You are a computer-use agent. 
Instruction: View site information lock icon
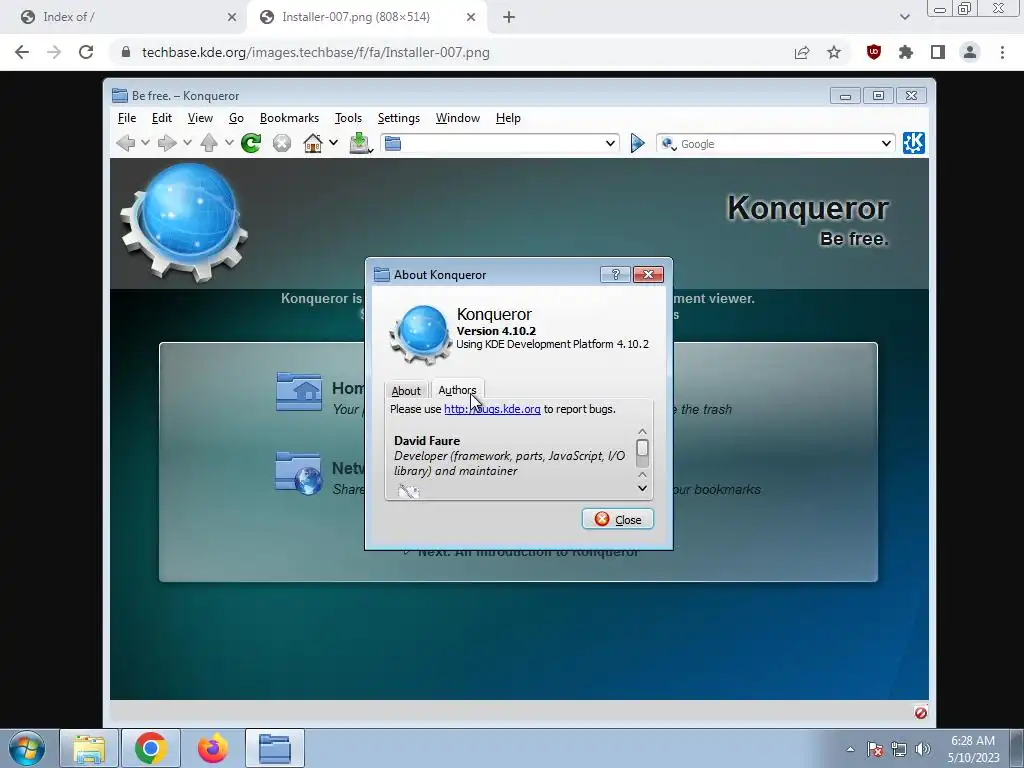point(126,52)
